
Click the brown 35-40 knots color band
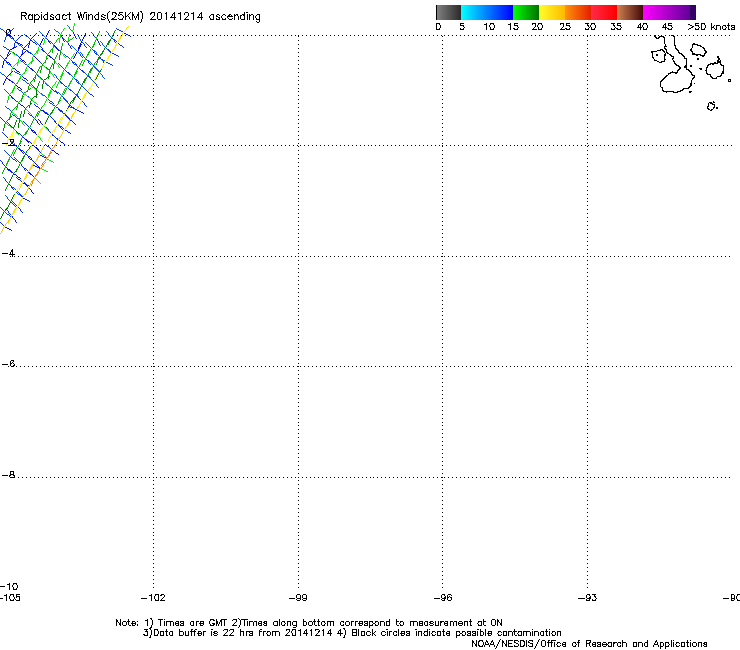pos(630,12)
